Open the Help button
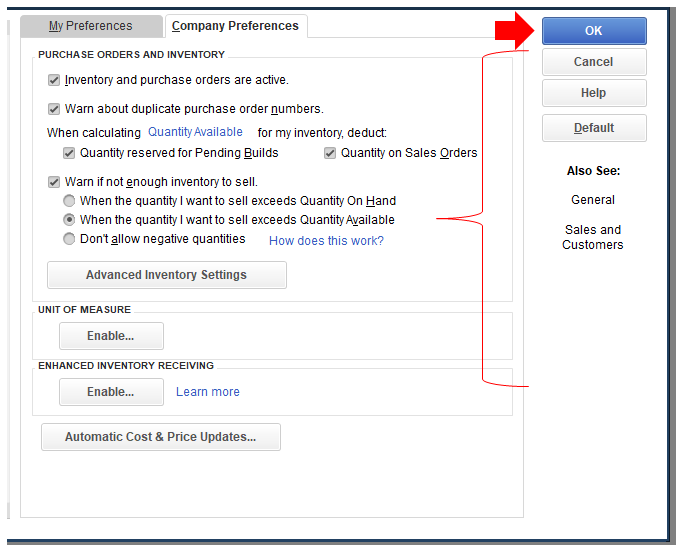 [594, 93]
